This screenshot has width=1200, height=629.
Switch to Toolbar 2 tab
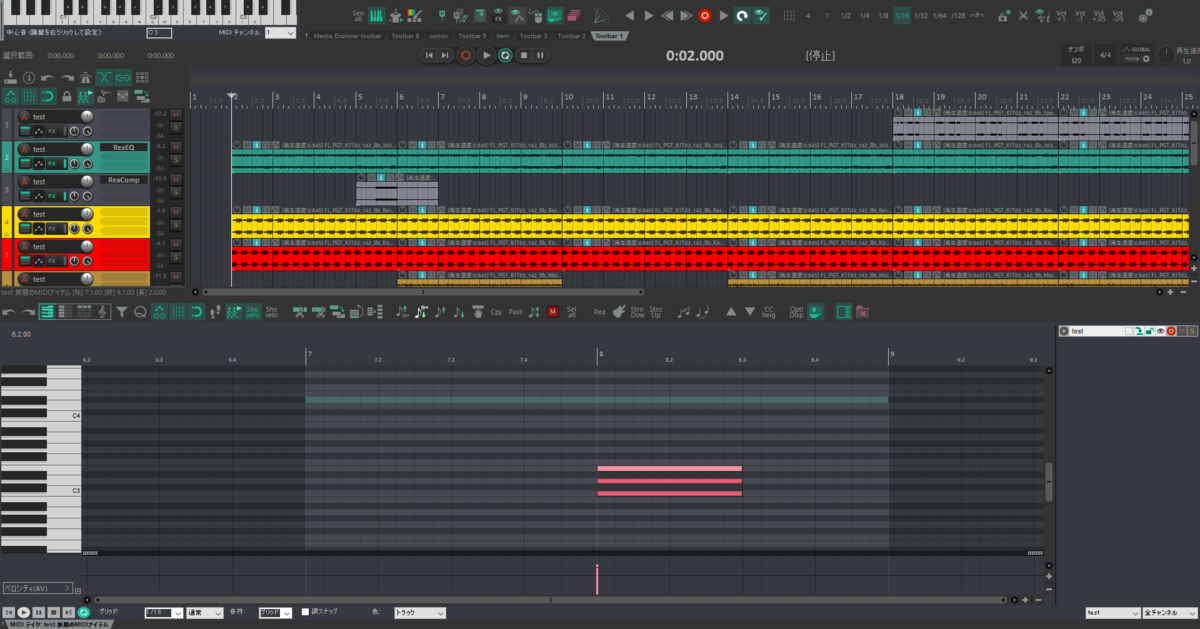pos(571,36)
